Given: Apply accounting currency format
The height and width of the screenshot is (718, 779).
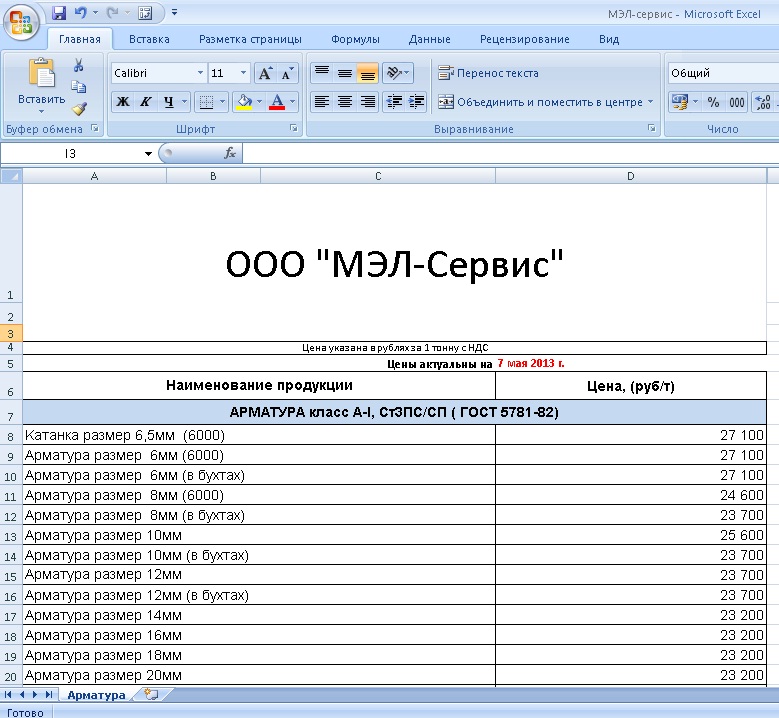Looking at the screenshot, I should pos(679,102).
